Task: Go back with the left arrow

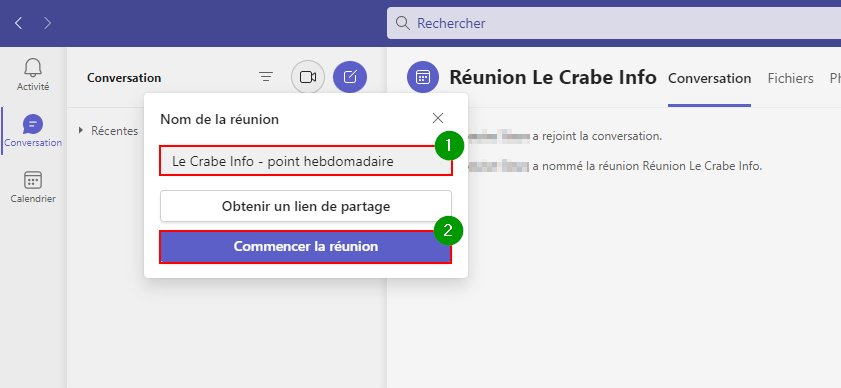Action: 19,23
